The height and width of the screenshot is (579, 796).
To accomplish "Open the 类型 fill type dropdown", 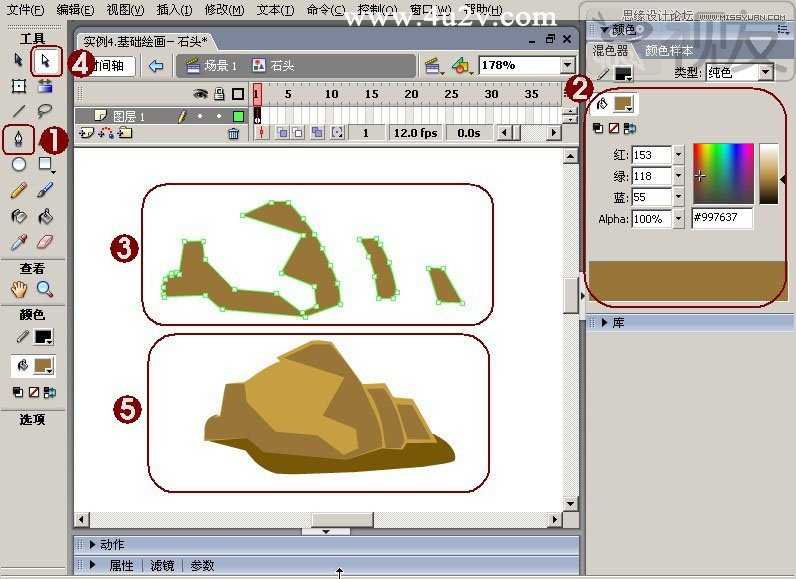I will click(x=766, y=73).
